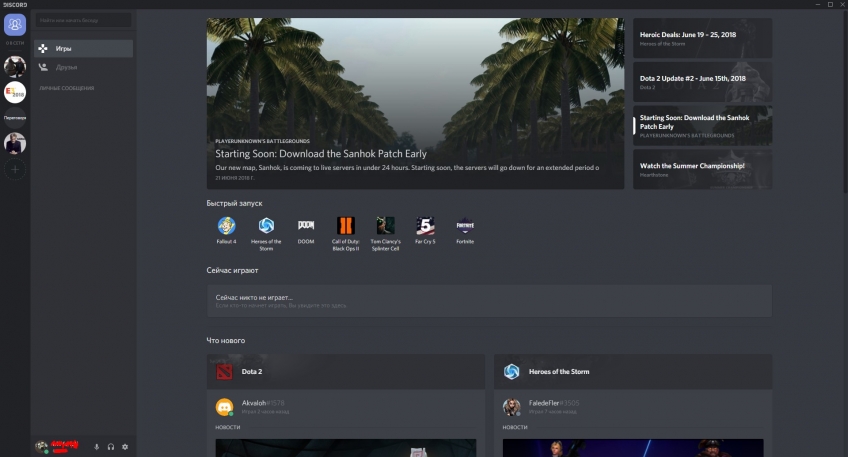The image size is (848, 457).
Task: Select the Друзья tab in sidebar
Action: [83, 67]
